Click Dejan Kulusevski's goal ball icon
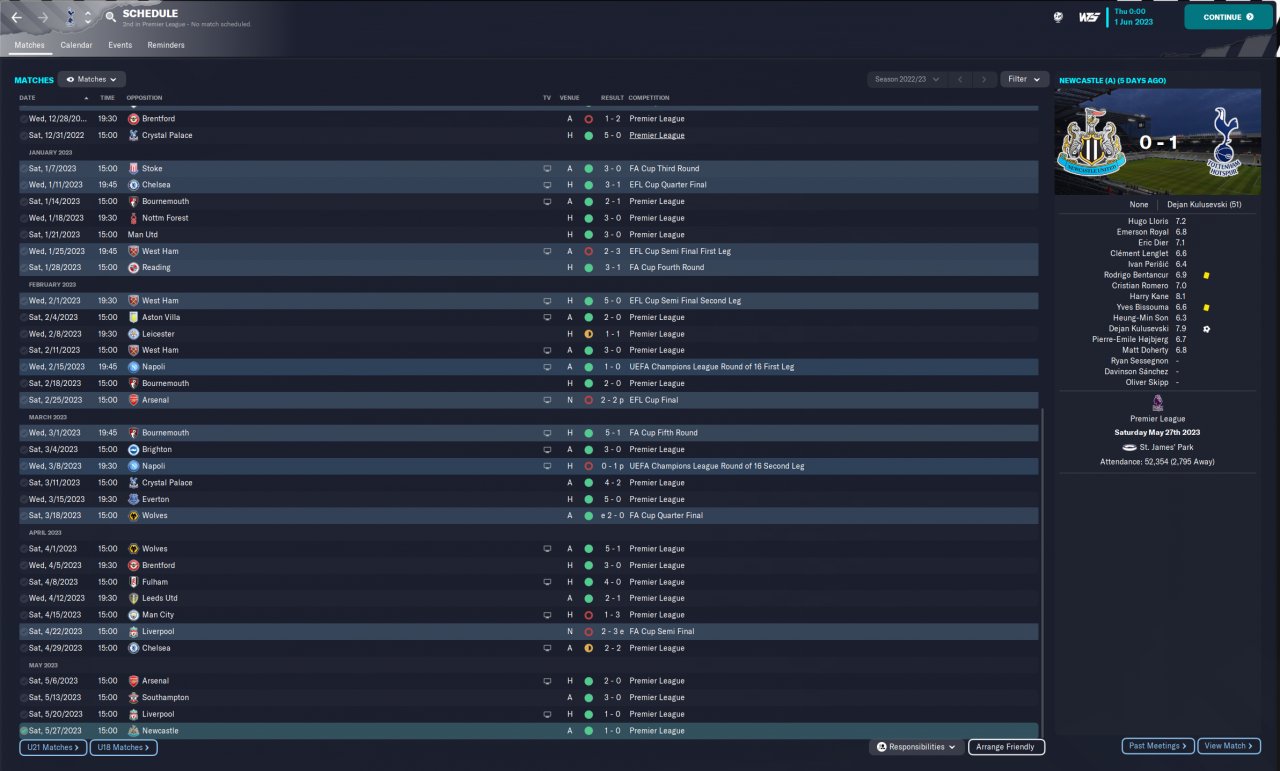1280x771 pixels. (1207, 328)
